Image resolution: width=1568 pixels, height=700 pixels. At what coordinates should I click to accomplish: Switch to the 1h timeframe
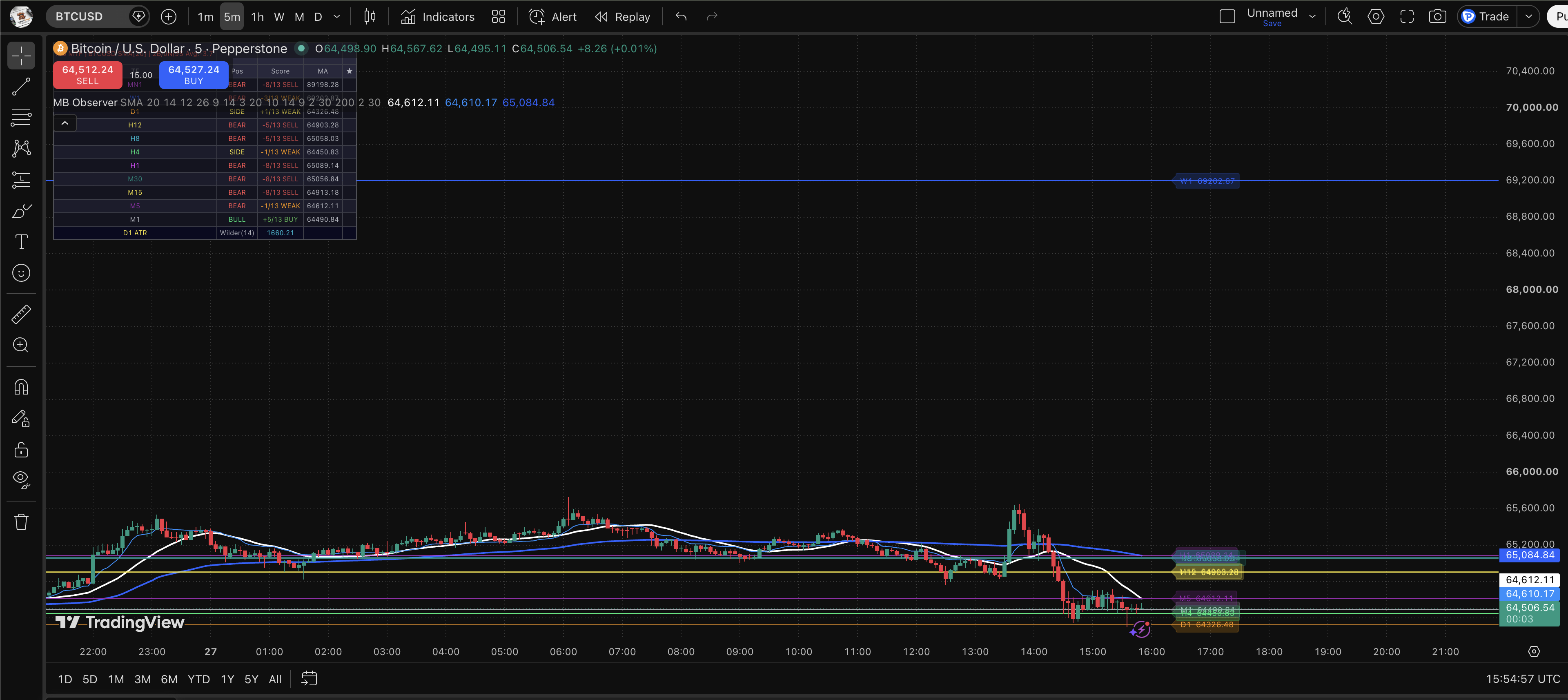tap(258, 16)
